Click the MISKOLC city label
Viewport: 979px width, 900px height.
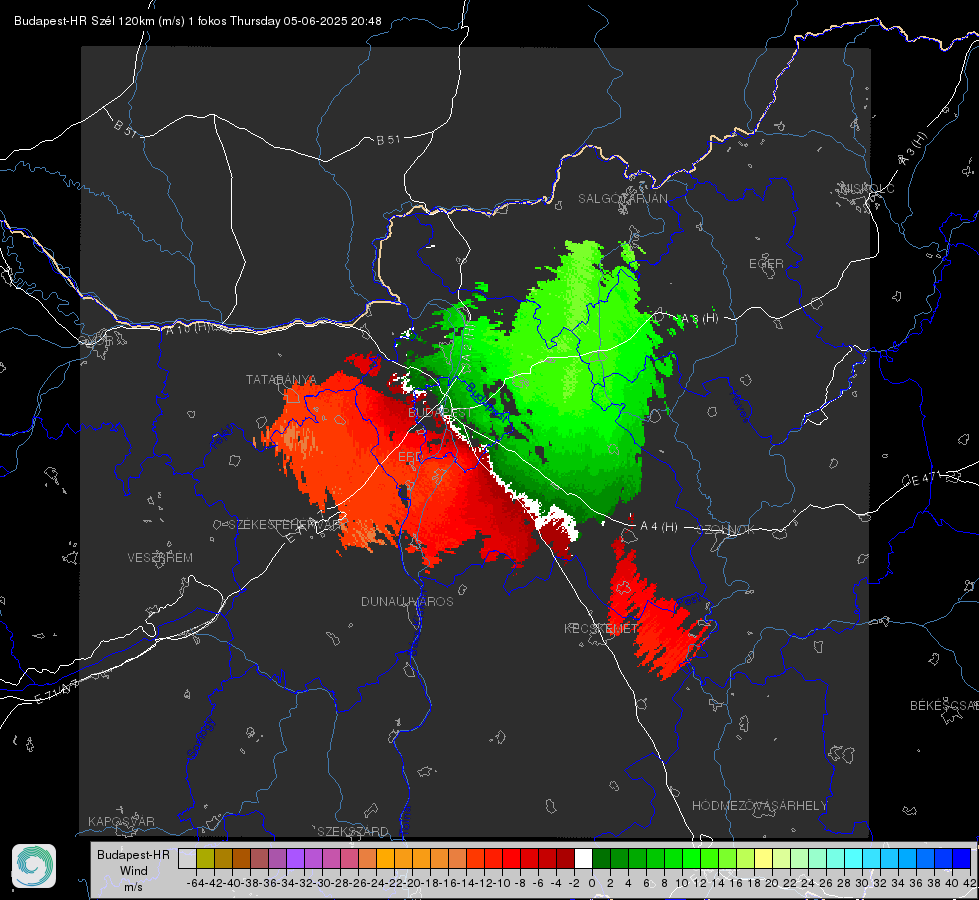[867, 188]
